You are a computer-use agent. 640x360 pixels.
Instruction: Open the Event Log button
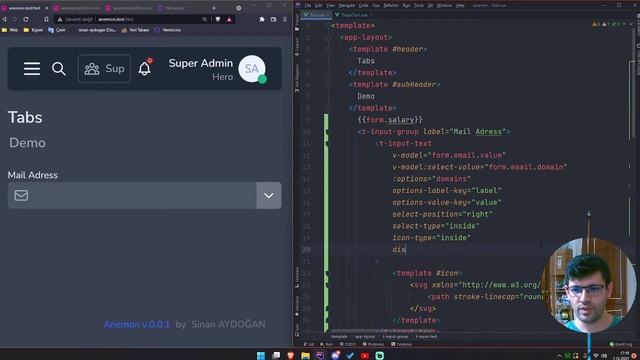click(x=621, y=344)
